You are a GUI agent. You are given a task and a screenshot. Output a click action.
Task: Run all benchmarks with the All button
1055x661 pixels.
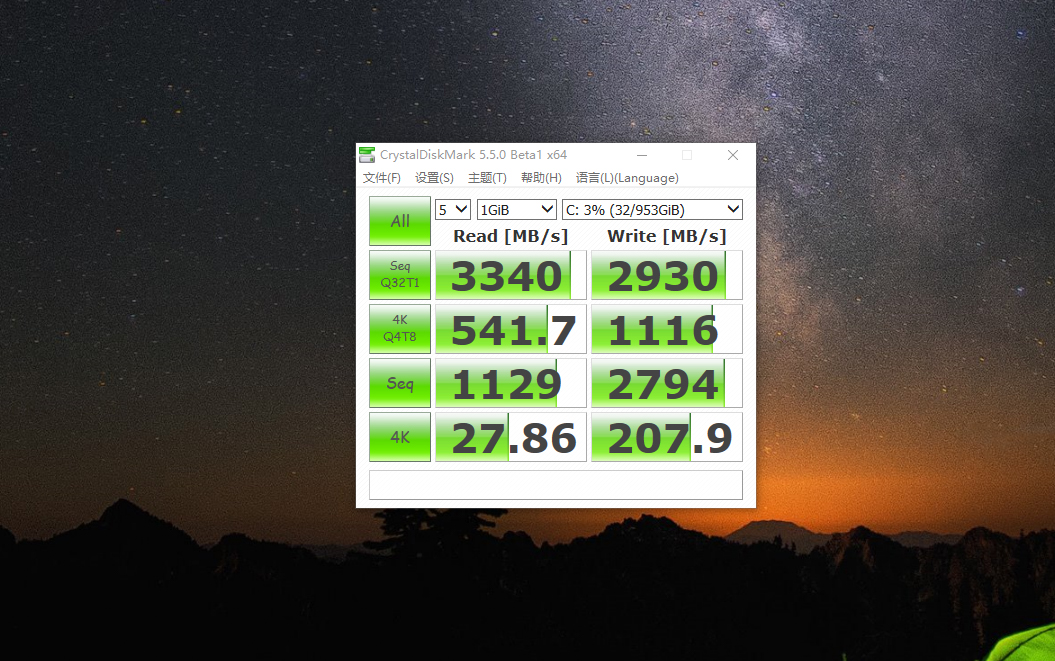tap(400, 221)
